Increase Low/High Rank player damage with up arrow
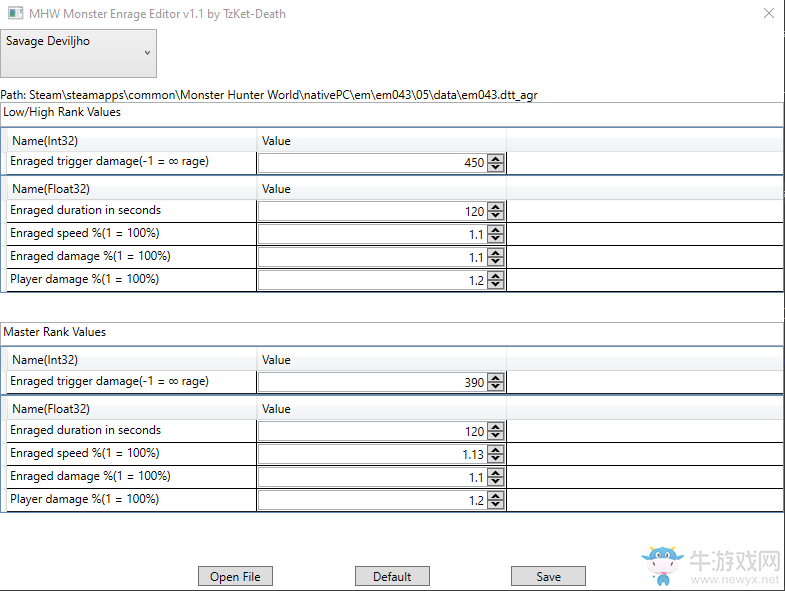Screen dimensions: 785x591 point(496,276)
